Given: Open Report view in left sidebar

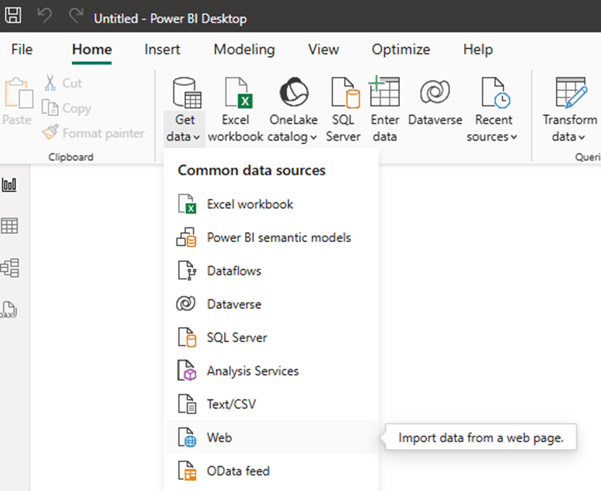Looking at the screenshot, I should pyautogui.click(x=11, y=185).
